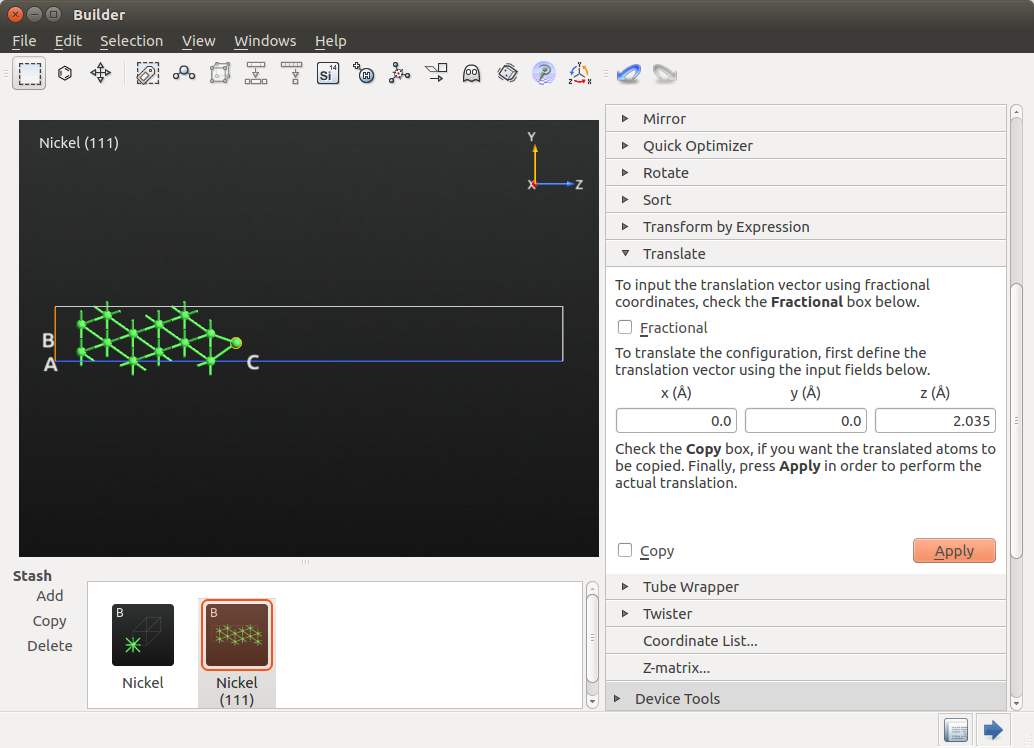Click the Nickel (111) label in the viewer
Viewport: 1034px width, 748px height.
point(78,143)
